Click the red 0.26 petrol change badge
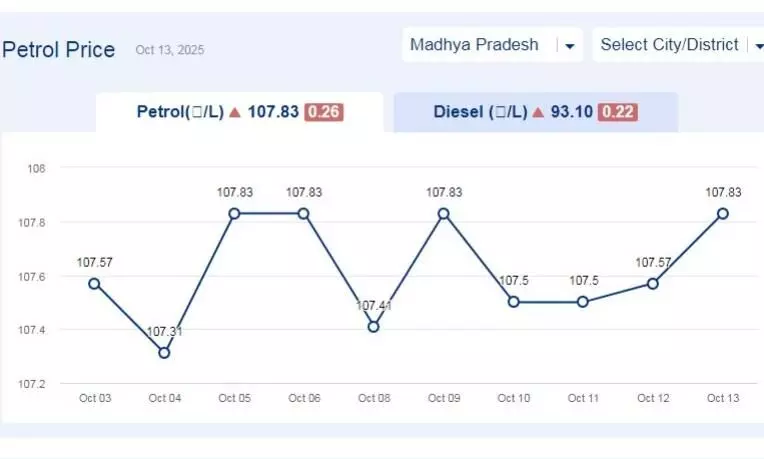The width and height of the screenshot is (764, 459). click(323, 112)
